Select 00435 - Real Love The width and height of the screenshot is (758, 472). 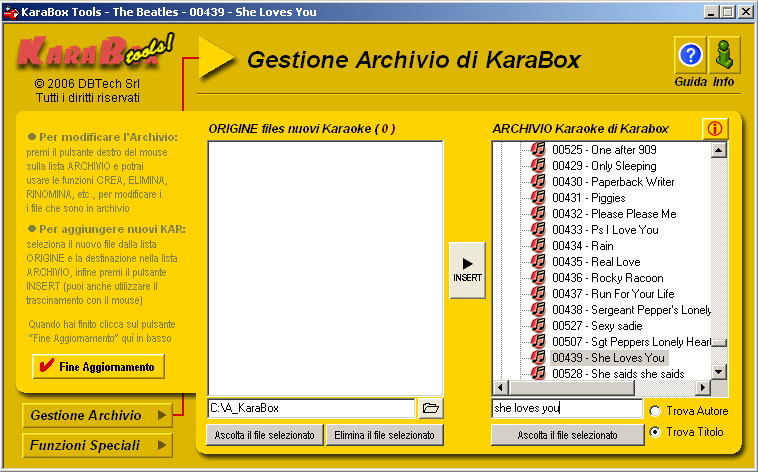[x=596, y=261]
